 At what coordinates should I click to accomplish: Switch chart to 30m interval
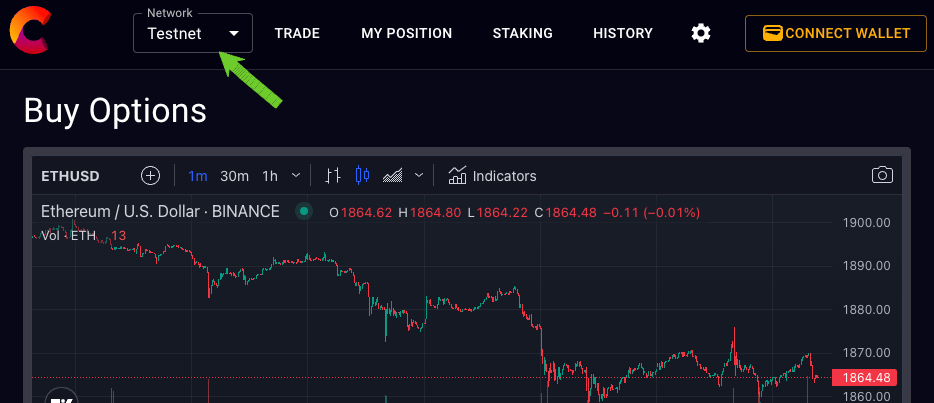point(234,176)
